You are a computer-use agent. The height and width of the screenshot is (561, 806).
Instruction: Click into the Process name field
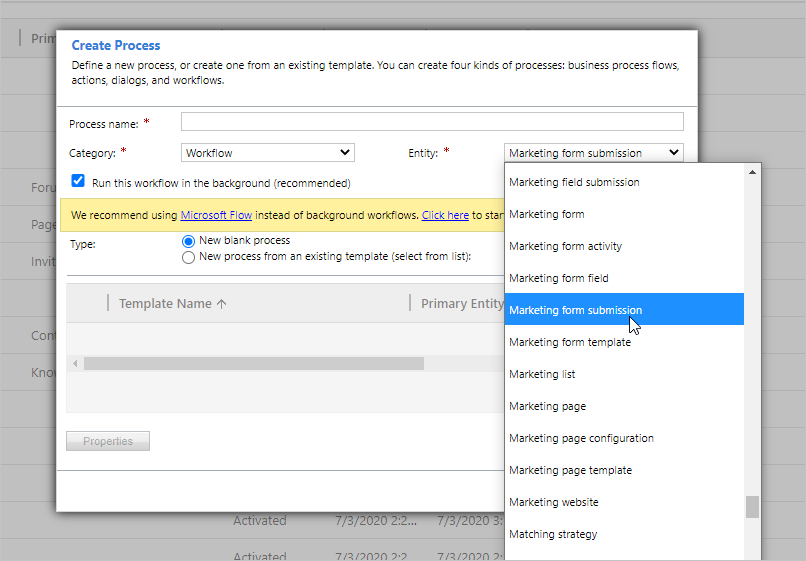click(x=432, y=122)
